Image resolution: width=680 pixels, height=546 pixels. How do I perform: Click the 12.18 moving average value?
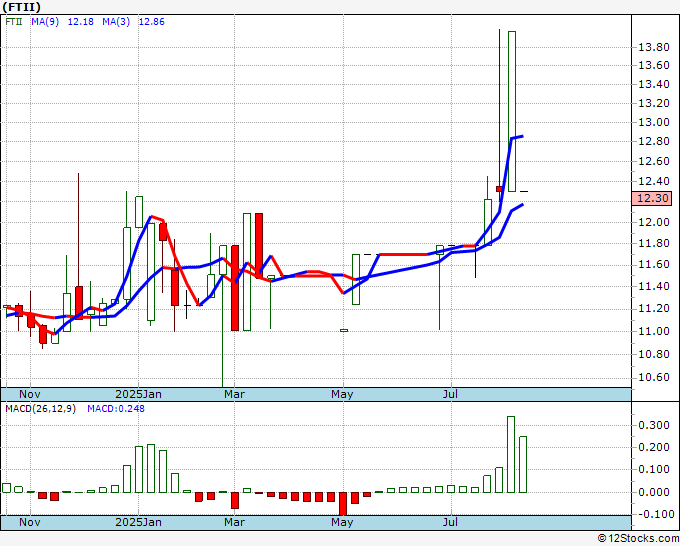point(81,22)
